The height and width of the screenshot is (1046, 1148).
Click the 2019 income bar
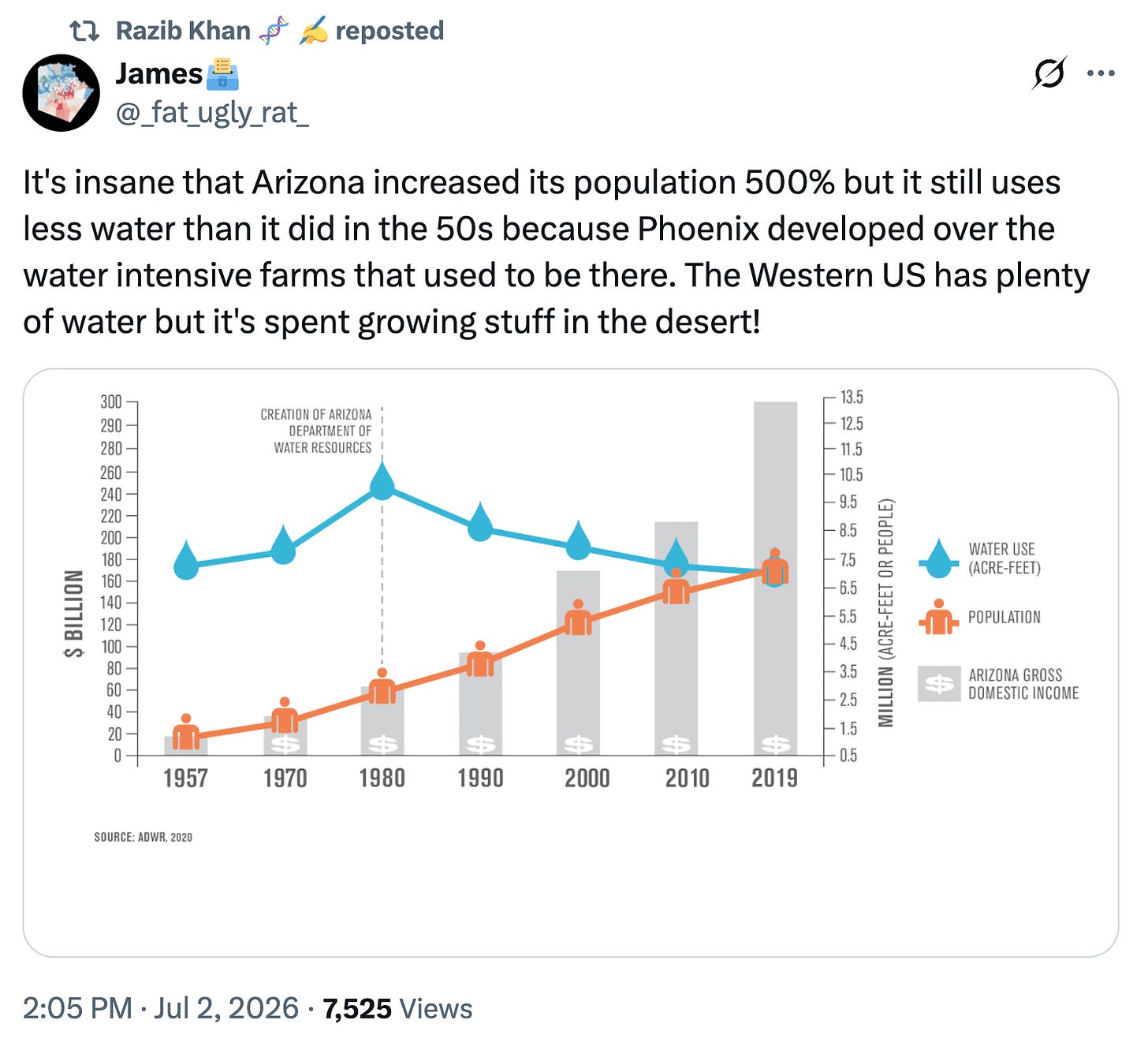[x=775, y=578]
